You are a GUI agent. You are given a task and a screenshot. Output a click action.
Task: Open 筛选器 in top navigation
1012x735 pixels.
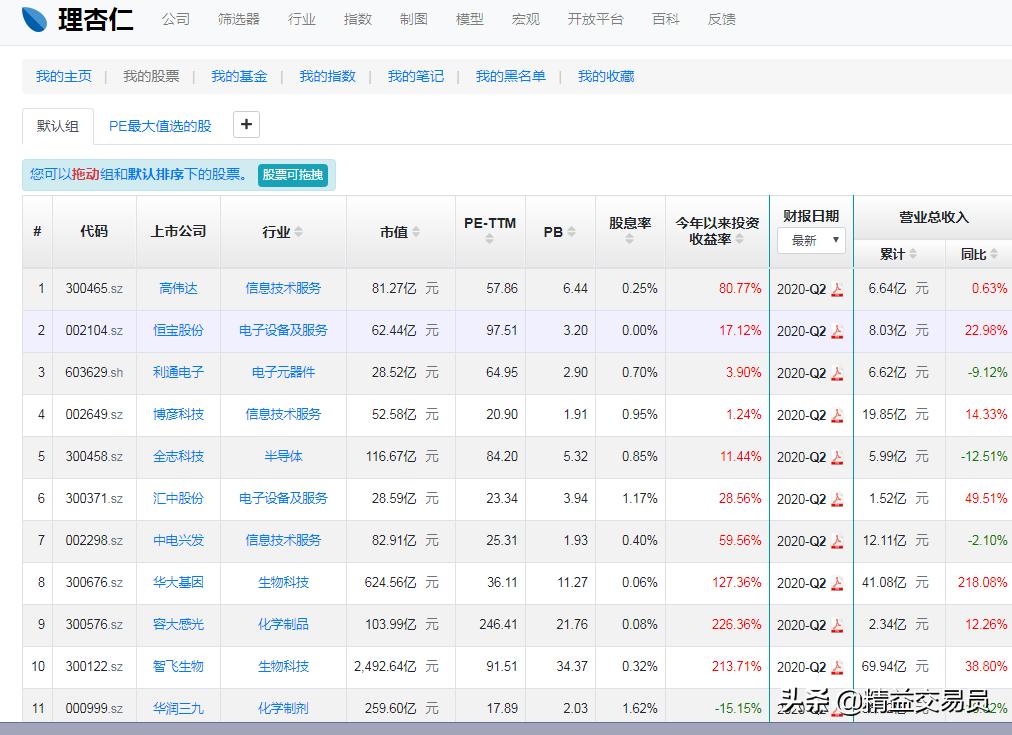point(239,19)
